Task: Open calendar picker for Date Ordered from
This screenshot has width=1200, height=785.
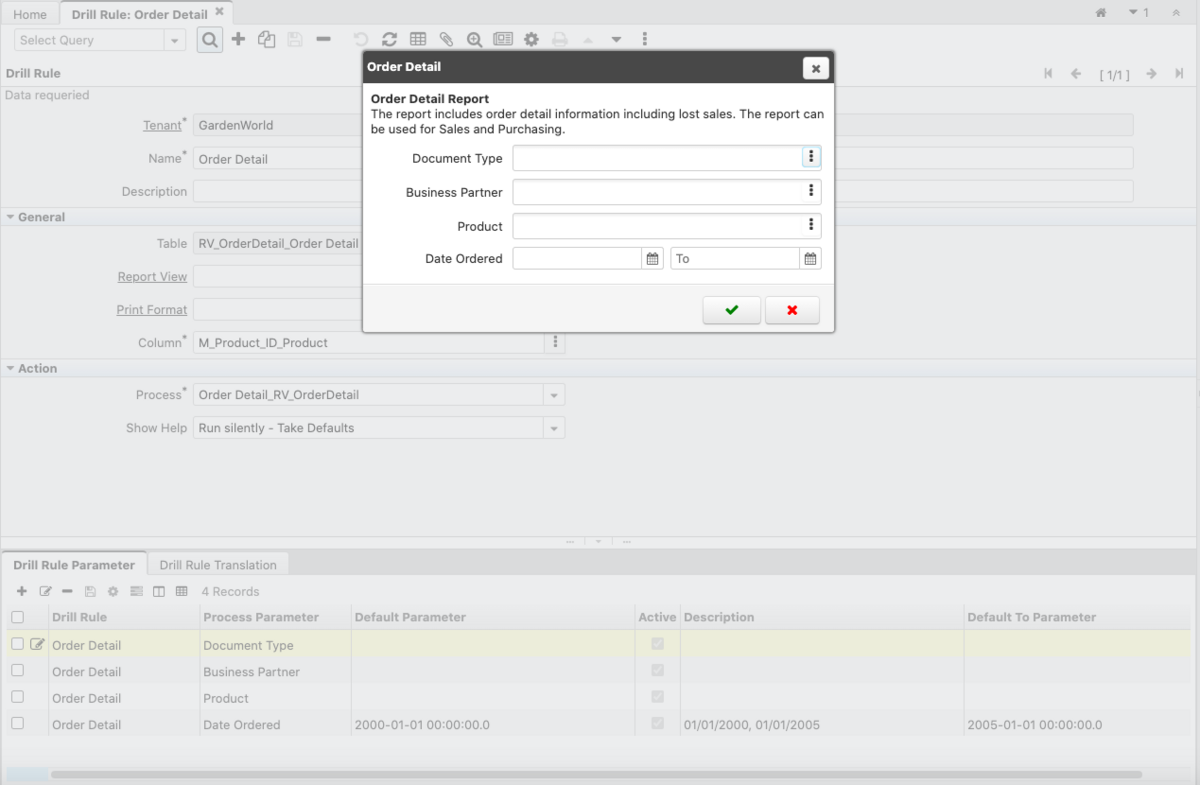Action: [653, 259]
